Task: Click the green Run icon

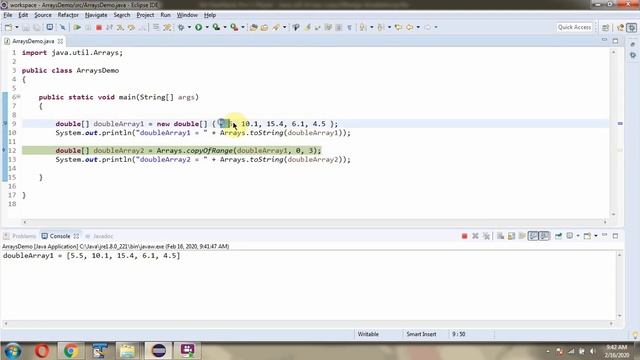Action: 198,27
